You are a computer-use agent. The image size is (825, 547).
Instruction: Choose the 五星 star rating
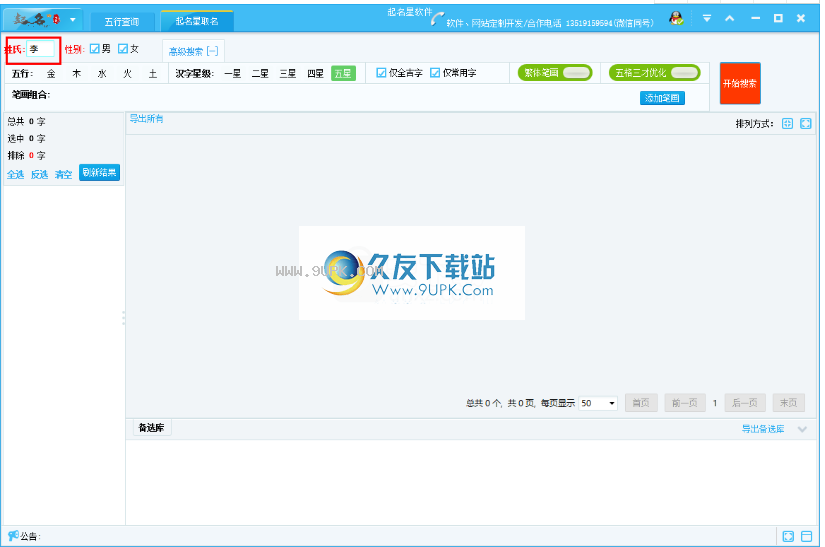343,74
